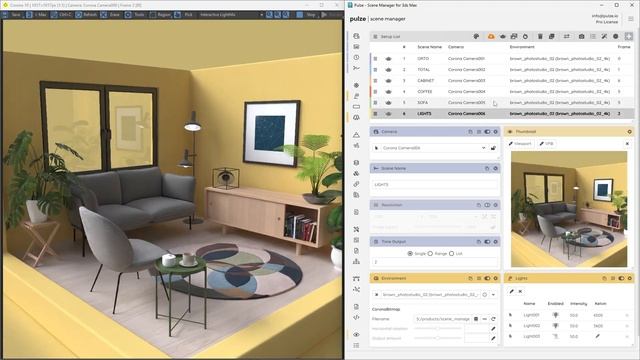
Task: Toggle the teapot render icon for SOFA row
Action: tap(388, 102)
